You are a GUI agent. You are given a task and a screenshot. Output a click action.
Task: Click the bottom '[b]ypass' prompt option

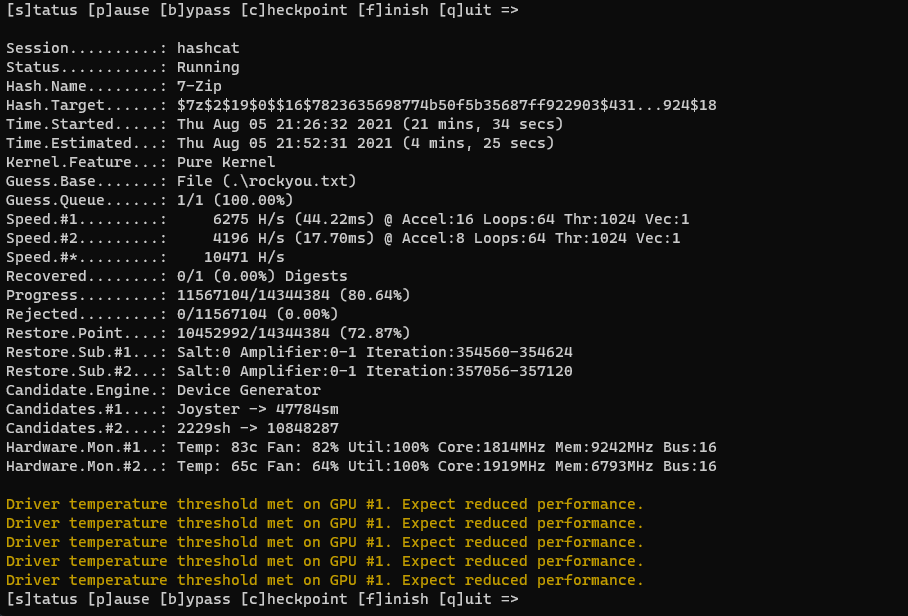[x=195, y=599]
